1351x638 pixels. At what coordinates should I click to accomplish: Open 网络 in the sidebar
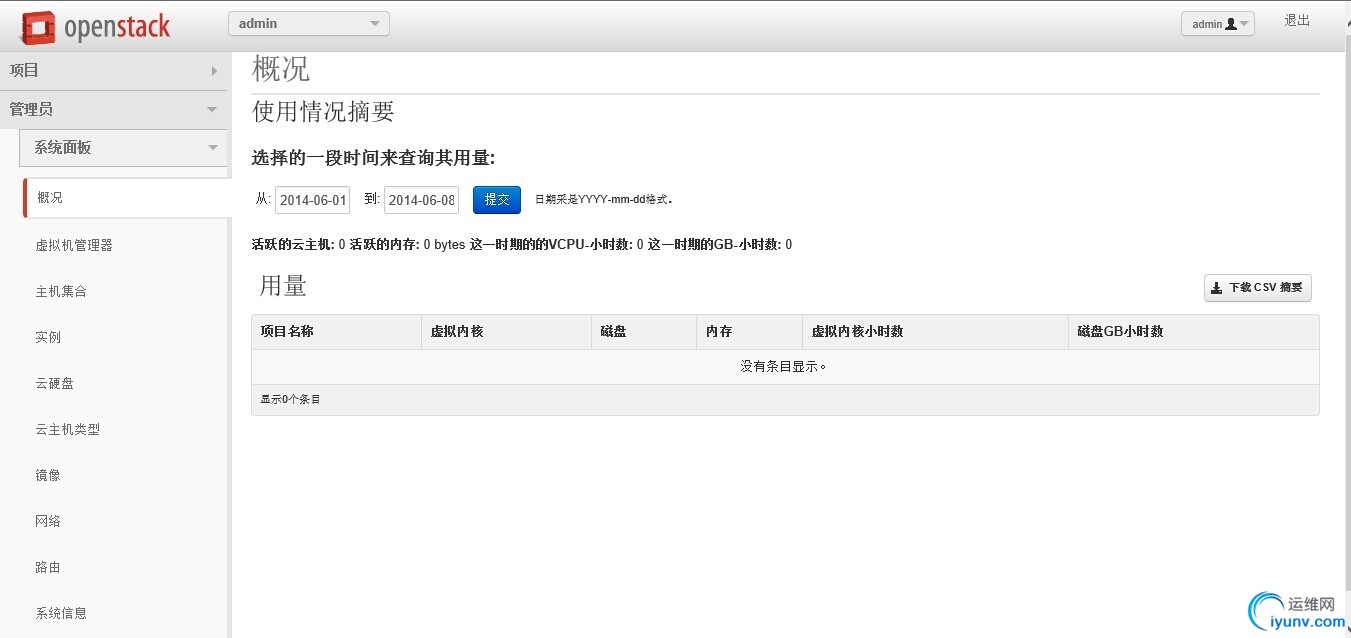(x=48, y=521)
